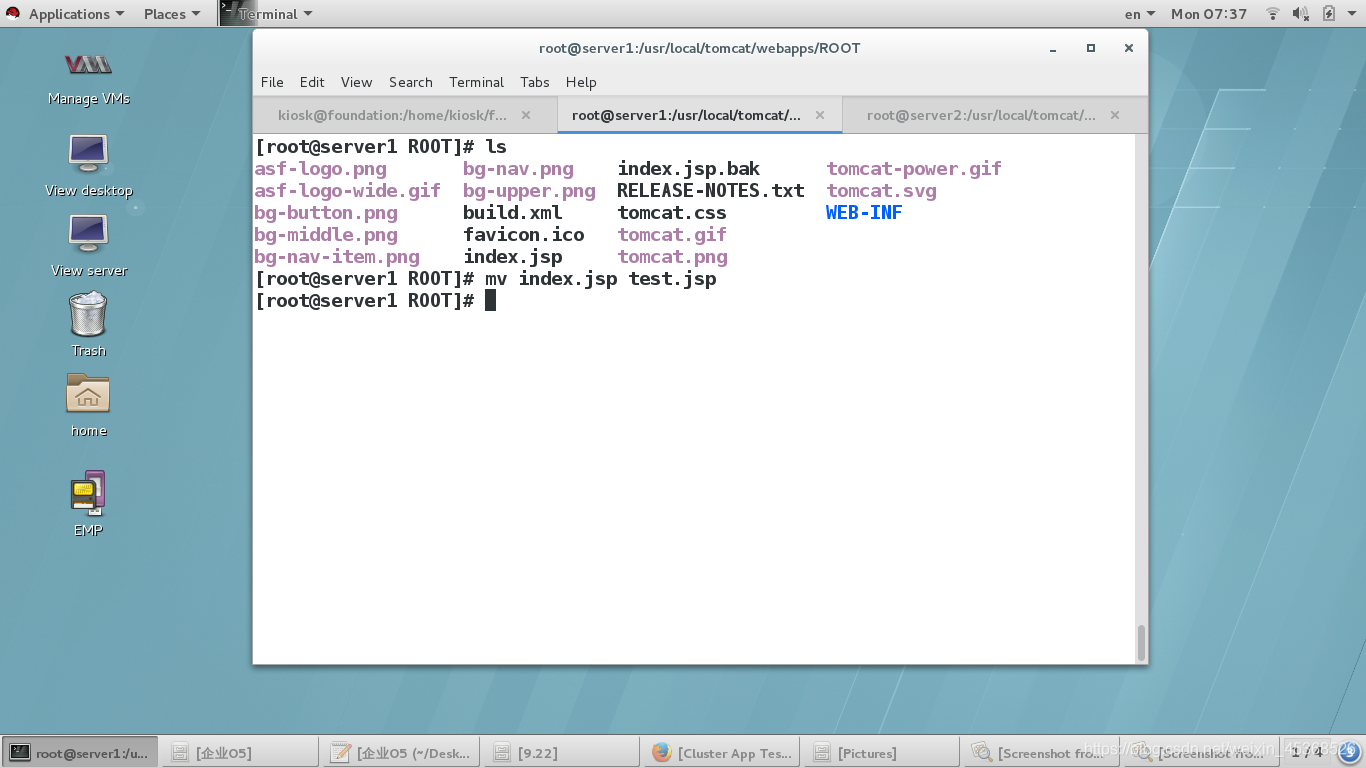Click asf-logo-wide.gif file name
The width and height of the screenshot is (1366, 768).
347,191
